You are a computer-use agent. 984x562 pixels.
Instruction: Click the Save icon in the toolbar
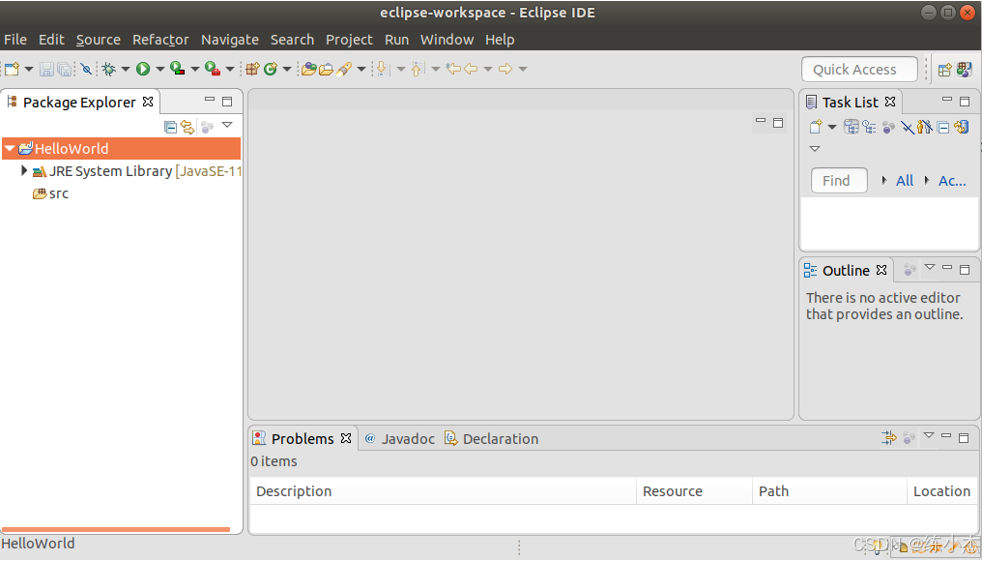coord(46,69)
